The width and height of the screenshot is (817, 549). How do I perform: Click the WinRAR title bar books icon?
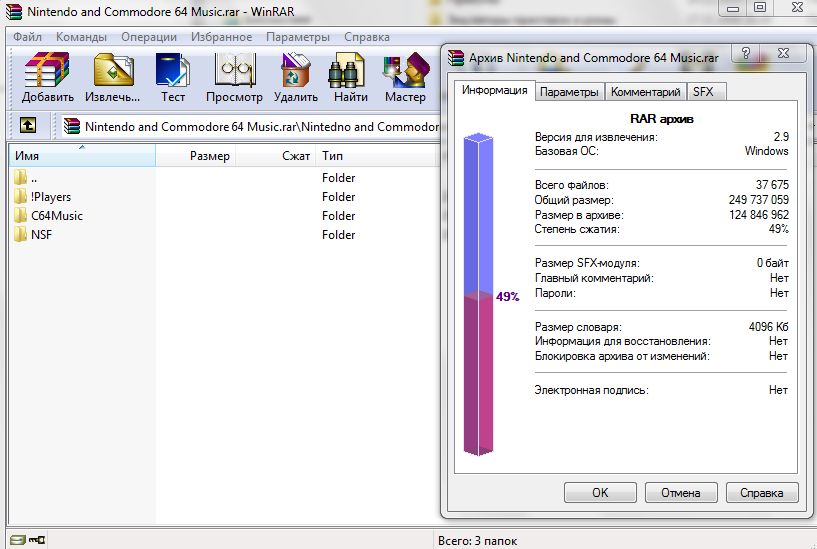click(13, 11)
